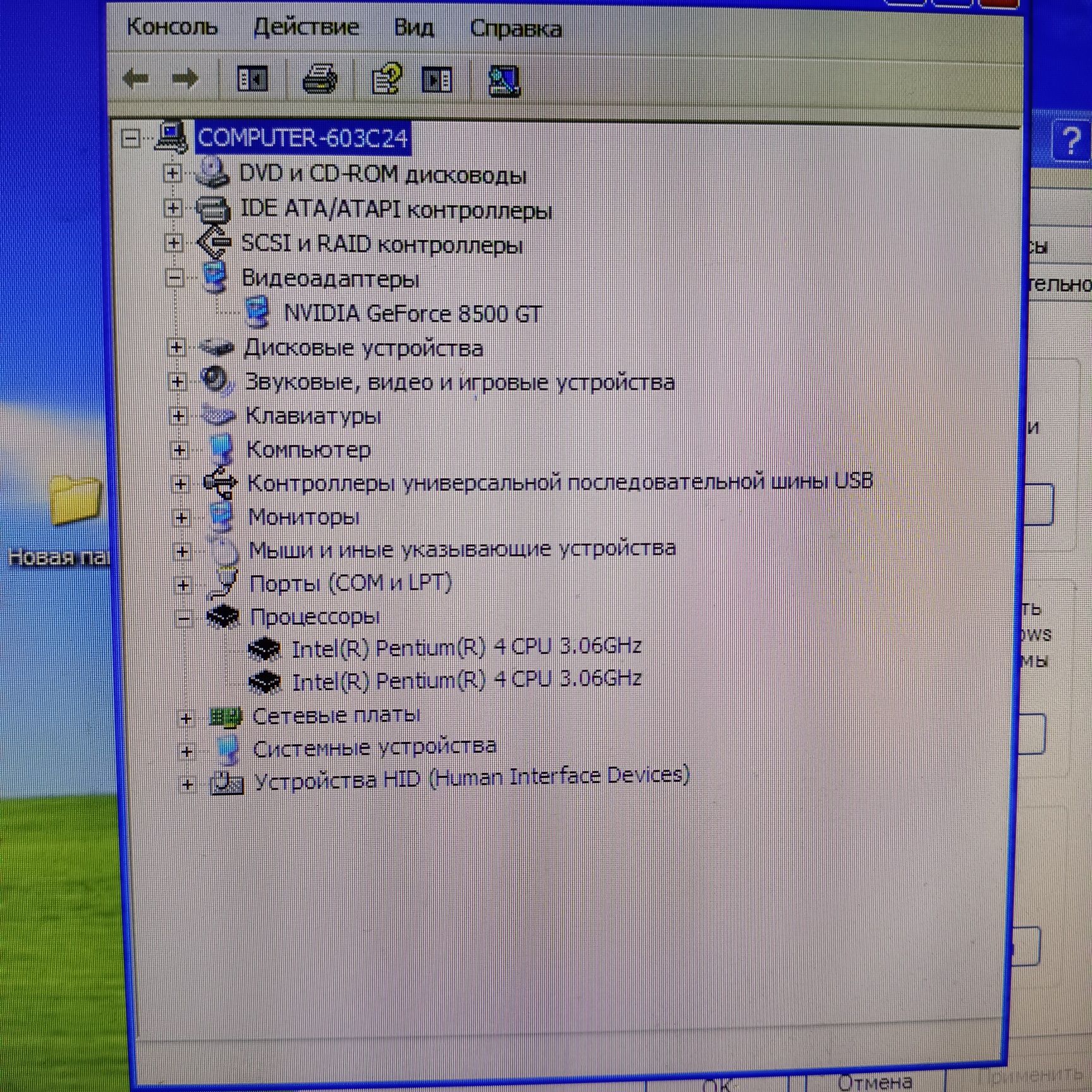Expand the Клавиатуры node
The height and width of the screenshot is (1092, 1092).
point(179,415)
